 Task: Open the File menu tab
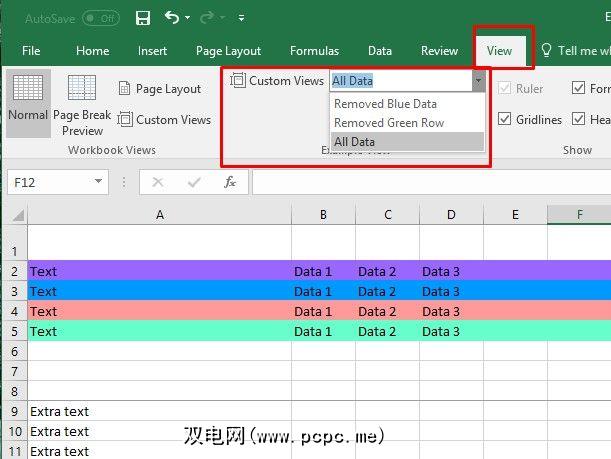click(x=31, y=51)
